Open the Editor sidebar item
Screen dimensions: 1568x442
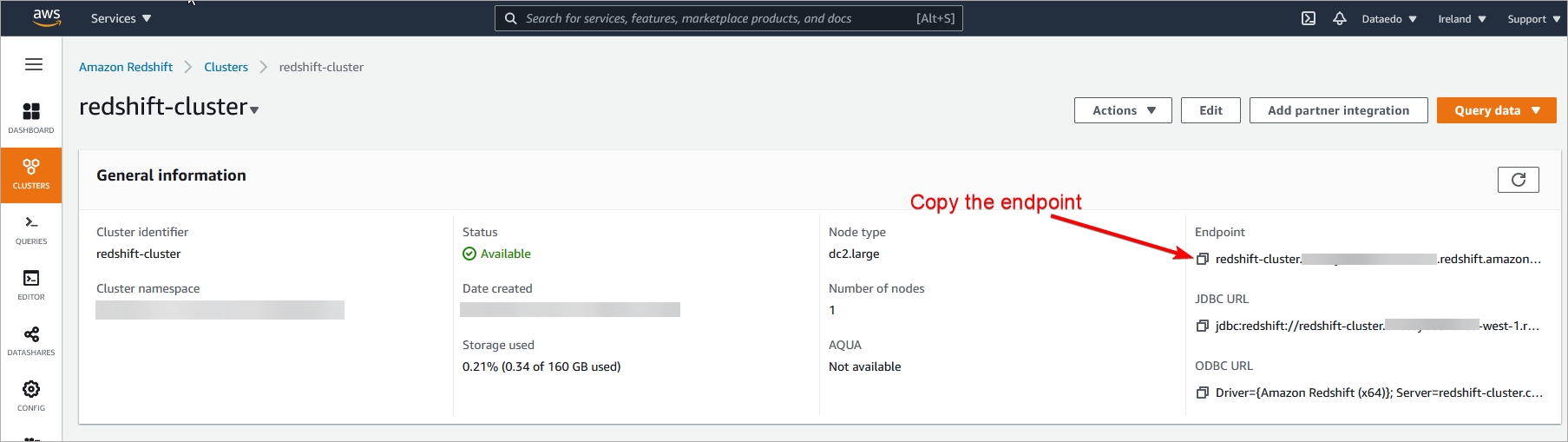coord(31,285)
